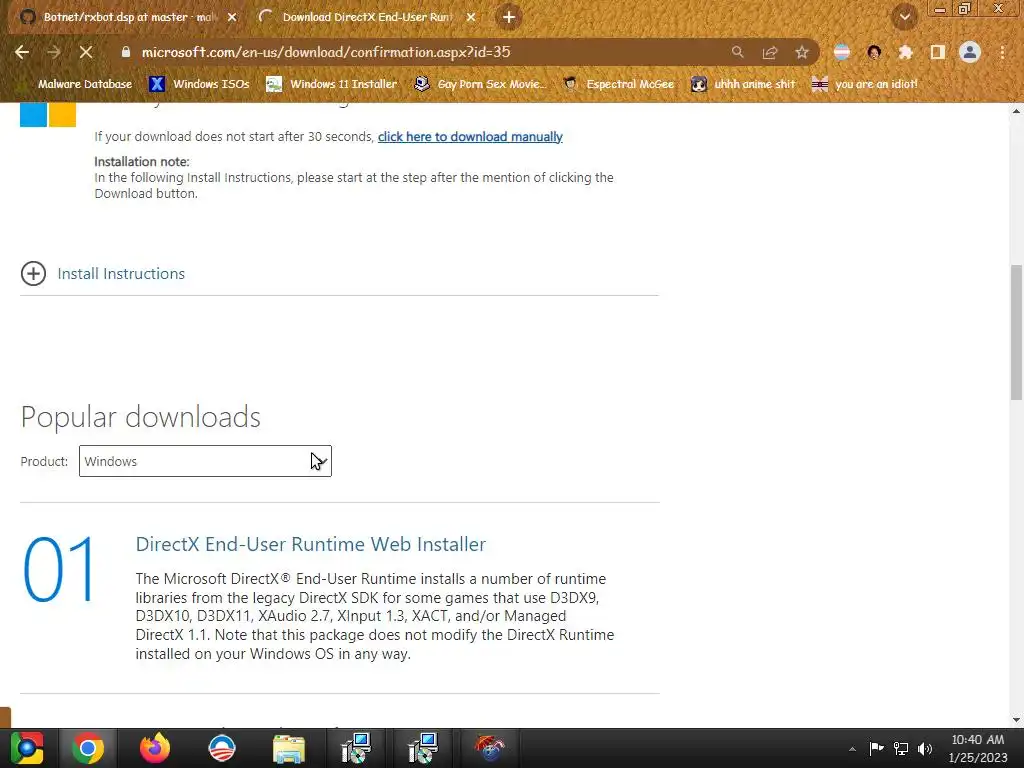Go back to the previous page
Viewport: 1024px width, 768px height.
click(22, 52)
